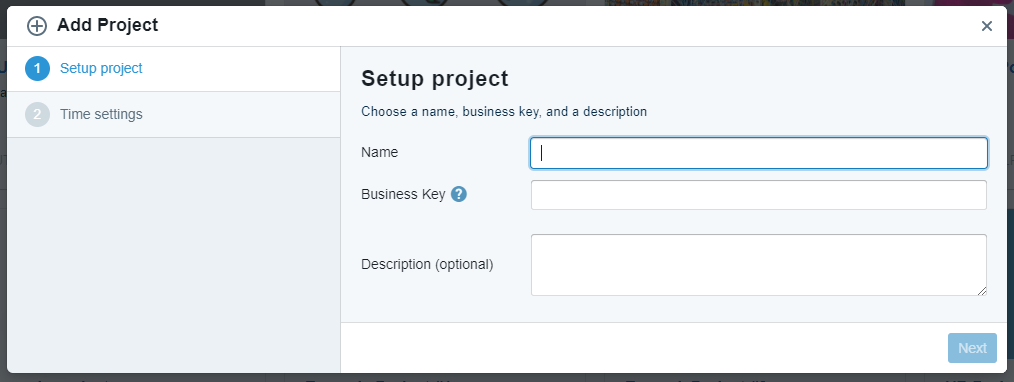This screenshot has height=382, width=1014.
Task: Click the Add Project dialog title
Action: [x=107, y=25]
